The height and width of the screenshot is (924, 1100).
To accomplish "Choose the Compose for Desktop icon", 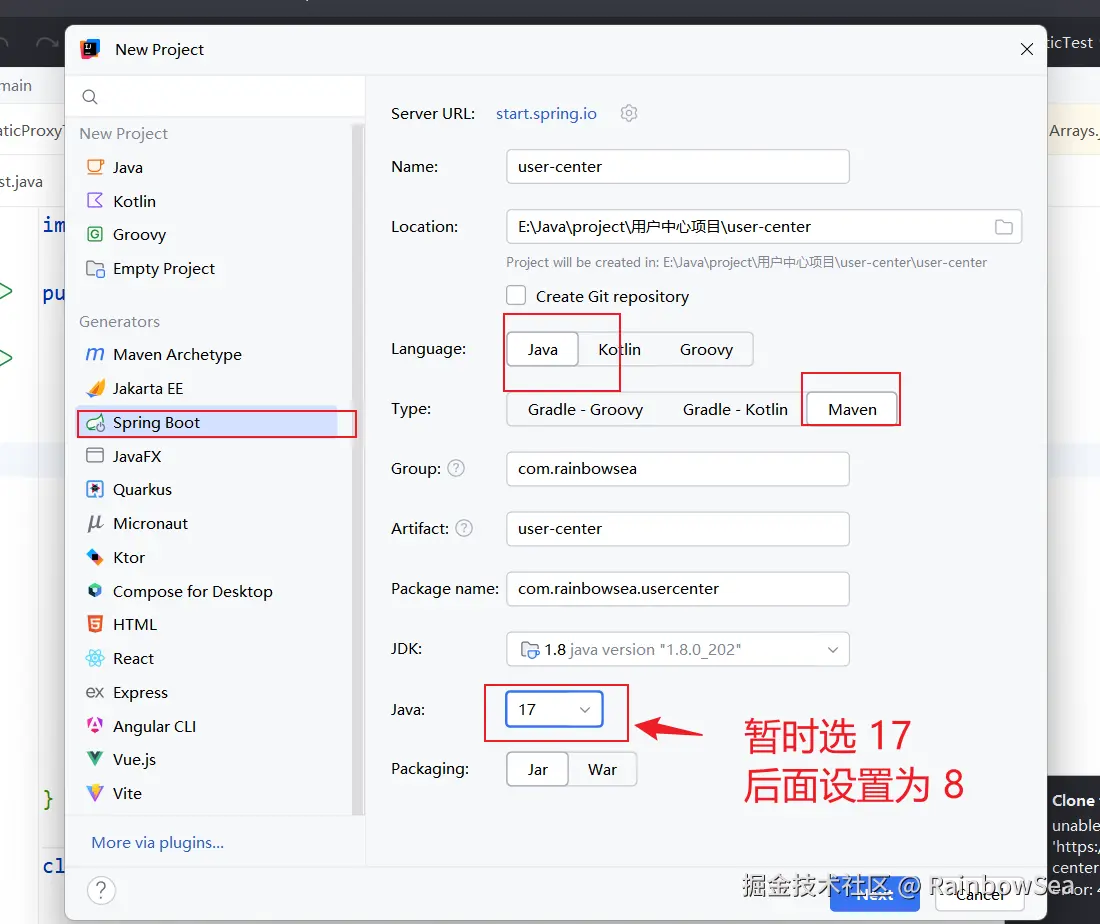I will (95, 591).
